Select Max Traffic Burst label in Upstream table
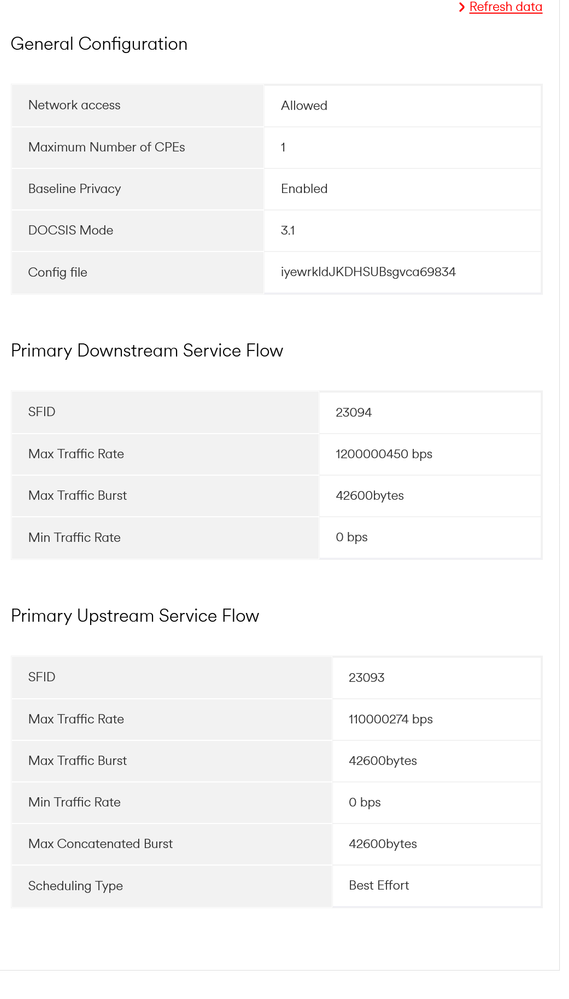The image size is (569, 999). tap(77, 760)
